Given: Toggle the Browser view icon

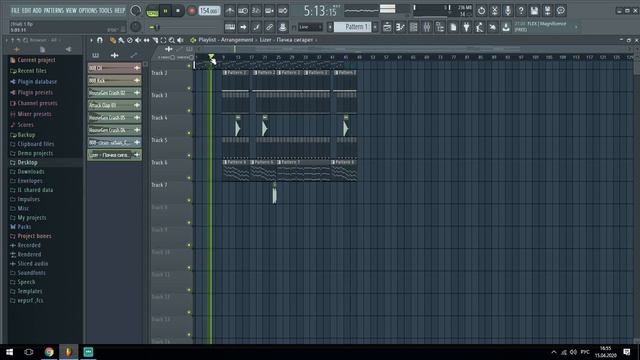Looking at the screenshot, I should click(x=440, y=27).
